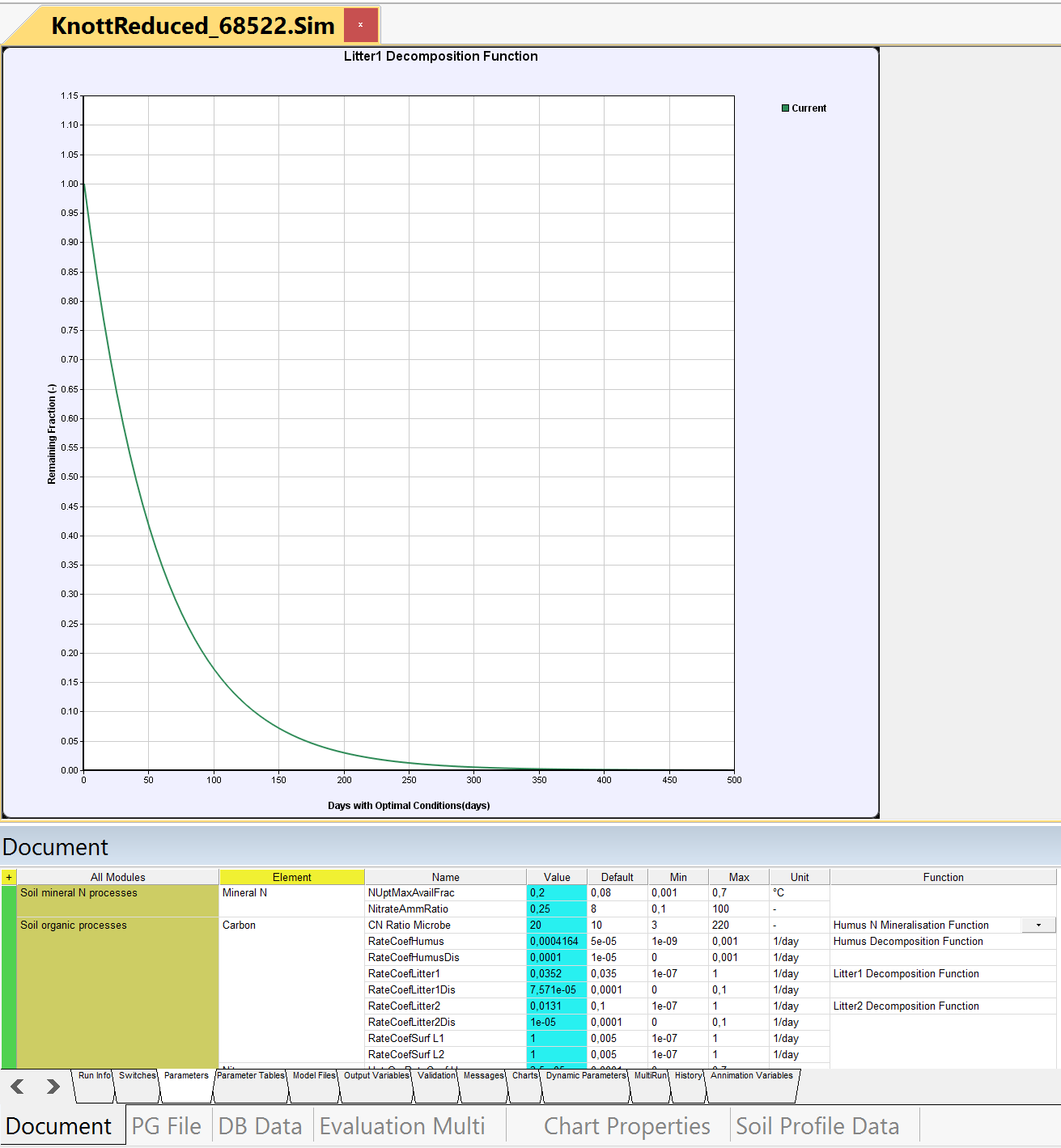Select the CN Ratio Microbe parameter name

point(445,925)
